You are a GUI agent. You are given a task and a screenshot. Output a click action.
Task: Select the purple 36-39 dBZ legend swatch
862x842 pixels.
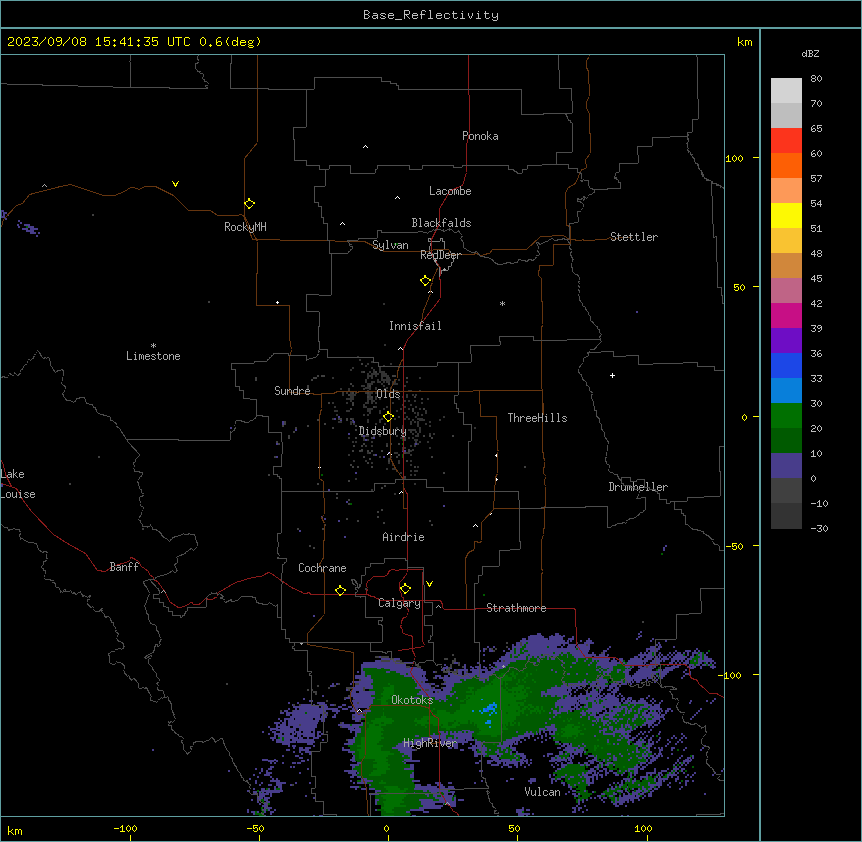click(x=786, y=341)
